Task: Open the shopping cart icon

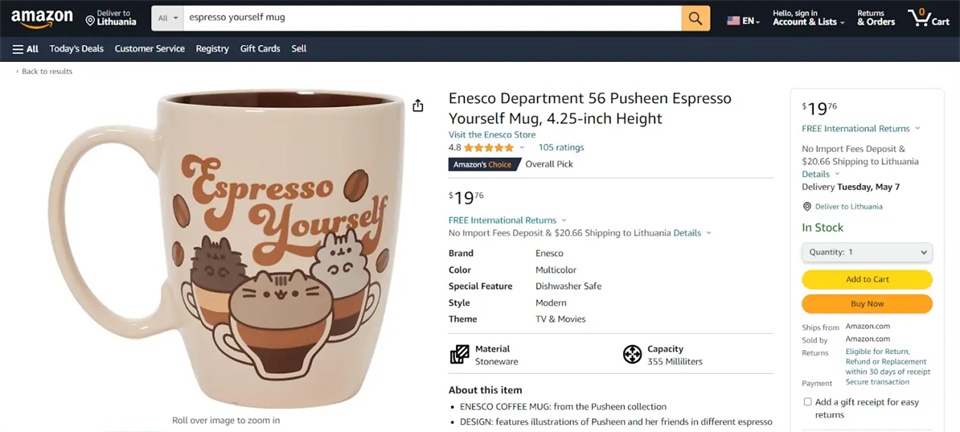Action: tap(927, 18)
